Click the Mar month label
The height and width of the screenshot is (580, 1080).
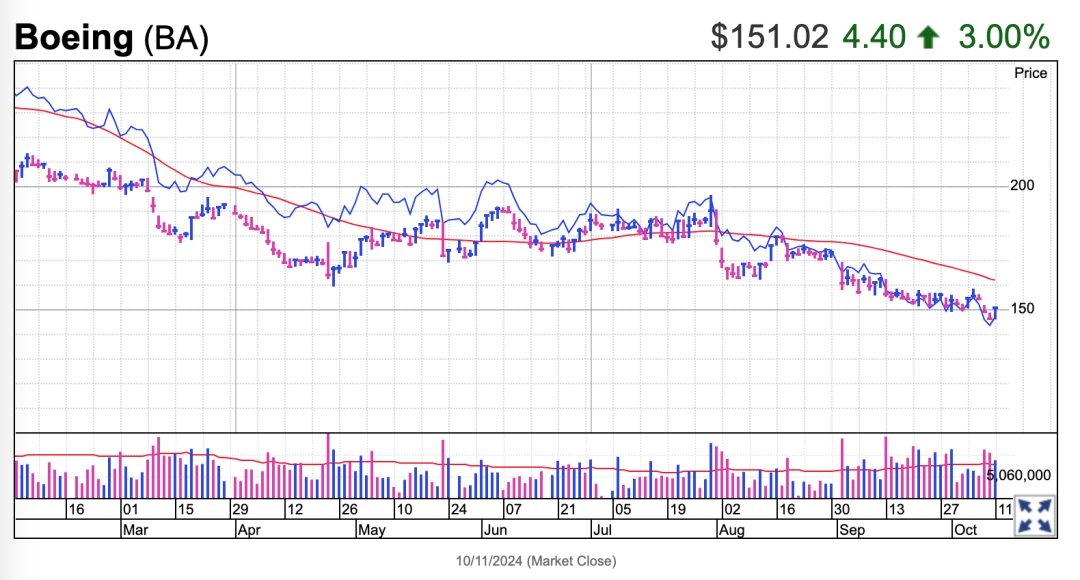[x=135, y=530]
